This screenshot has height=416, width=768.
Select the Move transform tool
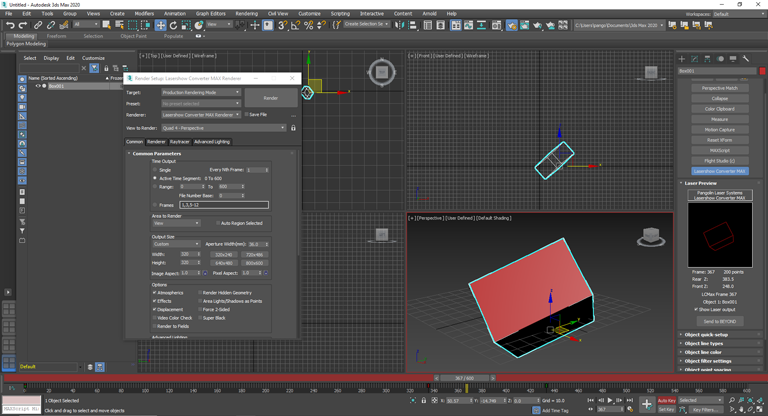coord(160,25)
